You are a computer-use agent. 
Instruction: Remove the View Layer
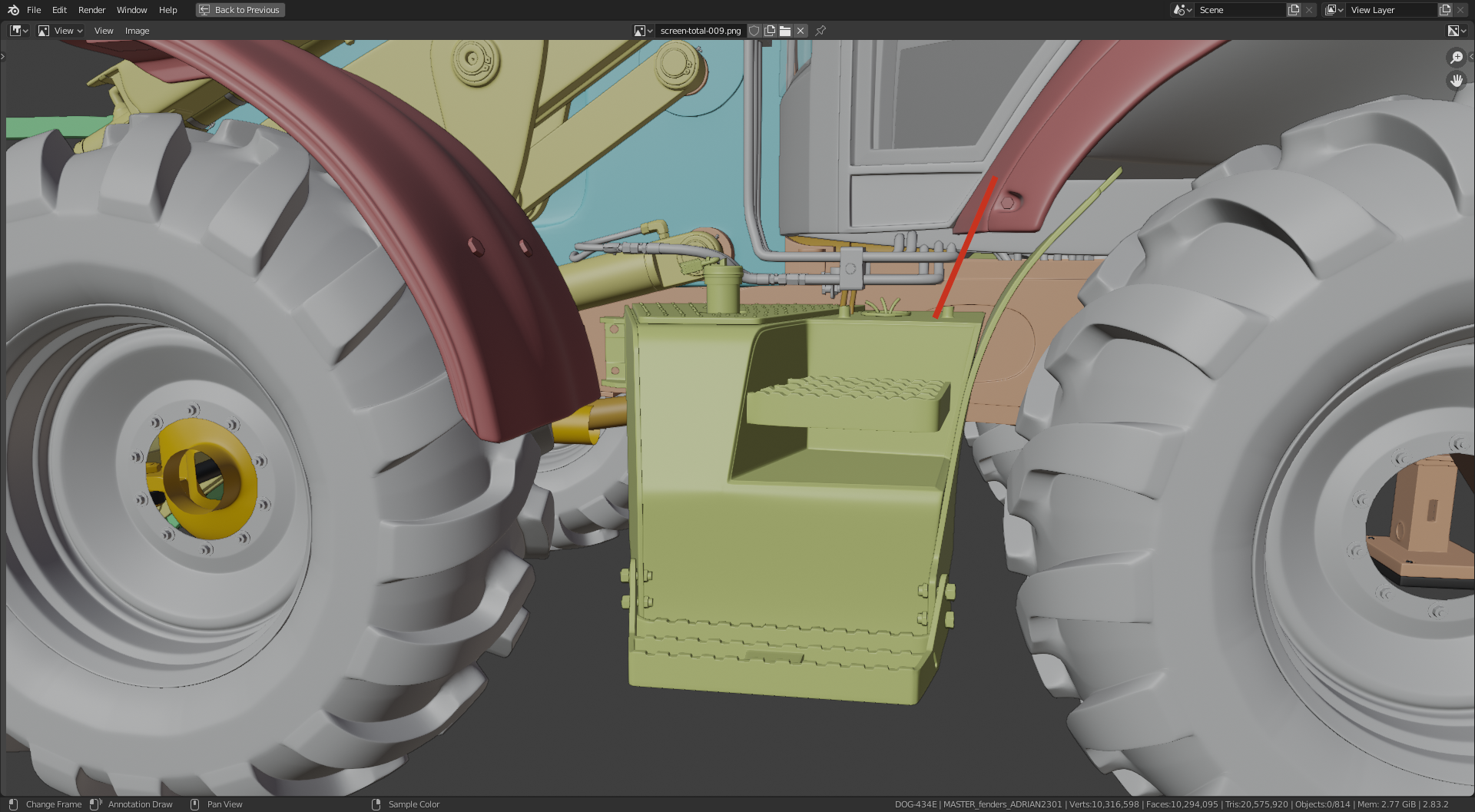pos(1460,10)
